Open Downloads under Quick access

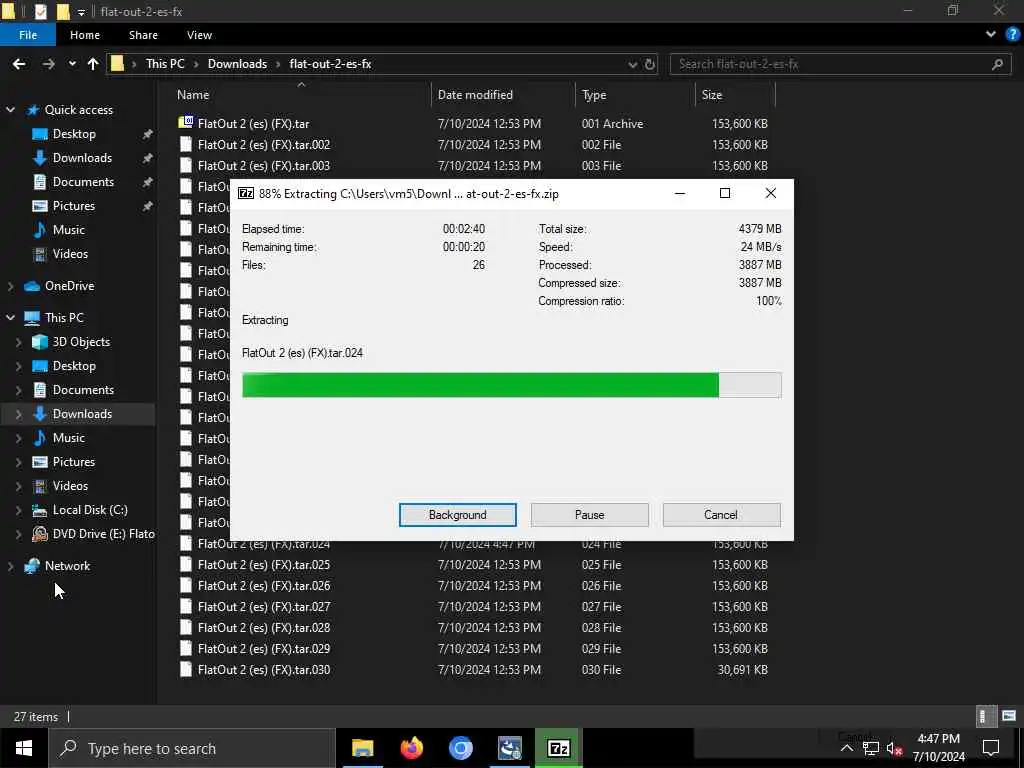point(82,158)
